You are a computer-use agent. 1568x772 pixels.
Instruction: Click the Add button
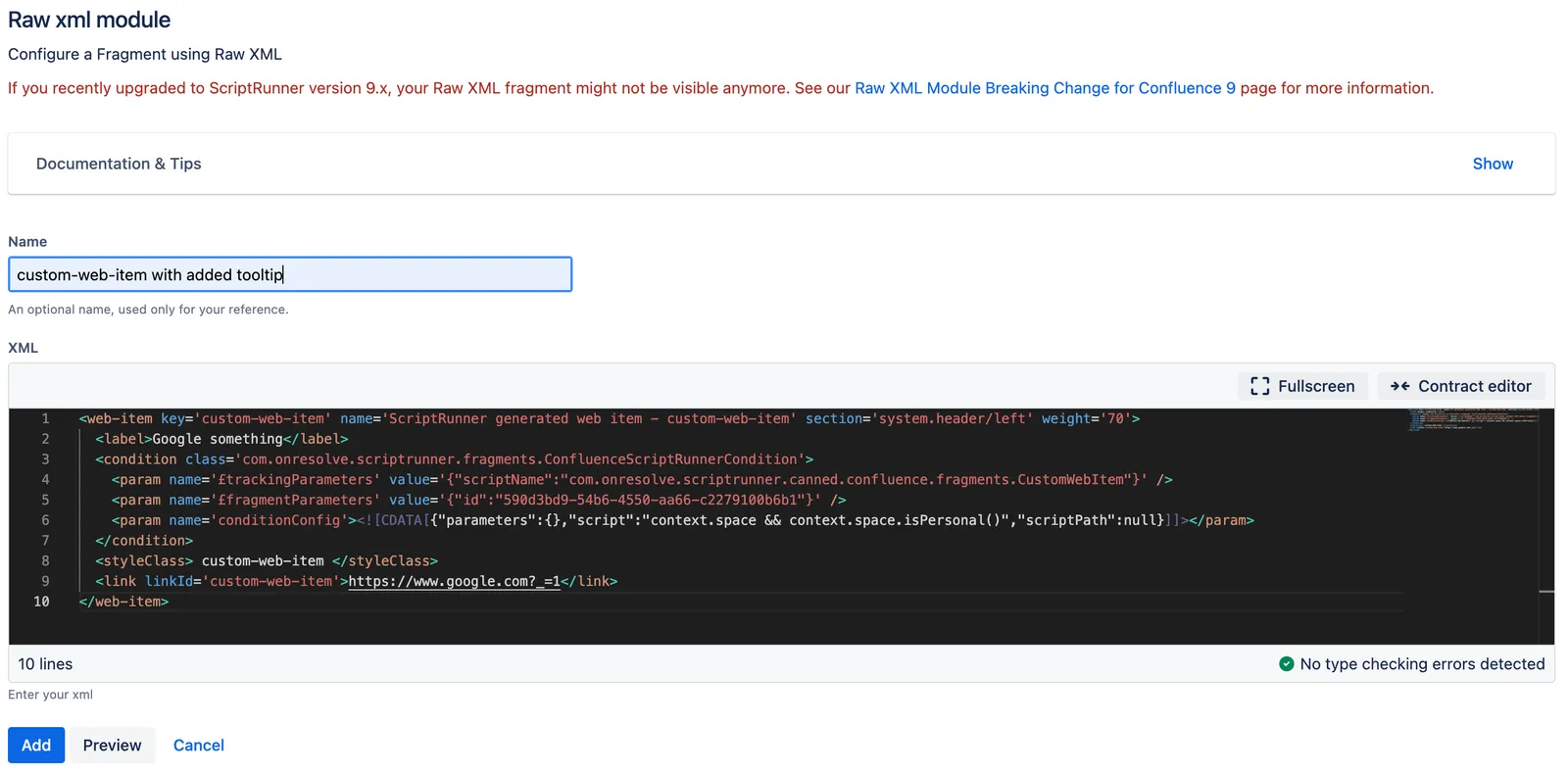point(36,746)
